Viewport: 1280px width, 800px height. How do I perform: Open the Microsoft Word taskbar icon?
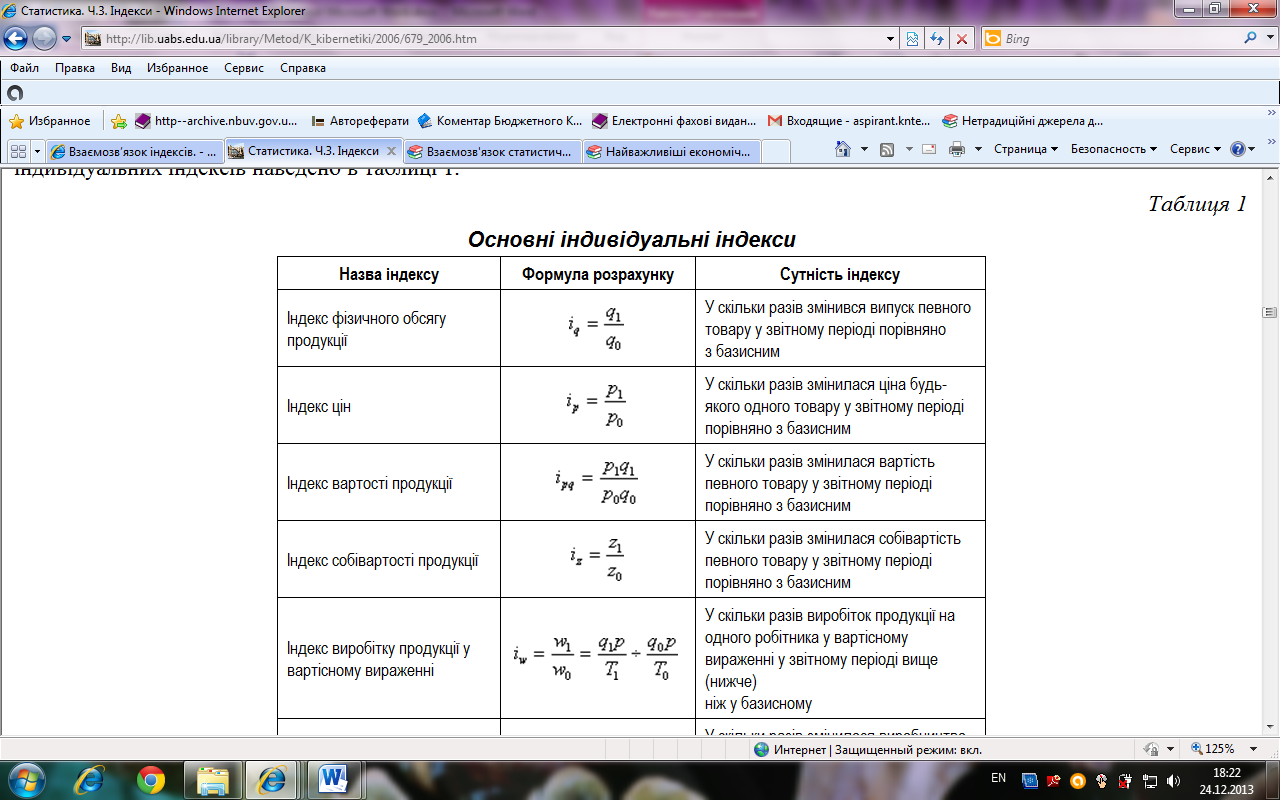point(332,780)
